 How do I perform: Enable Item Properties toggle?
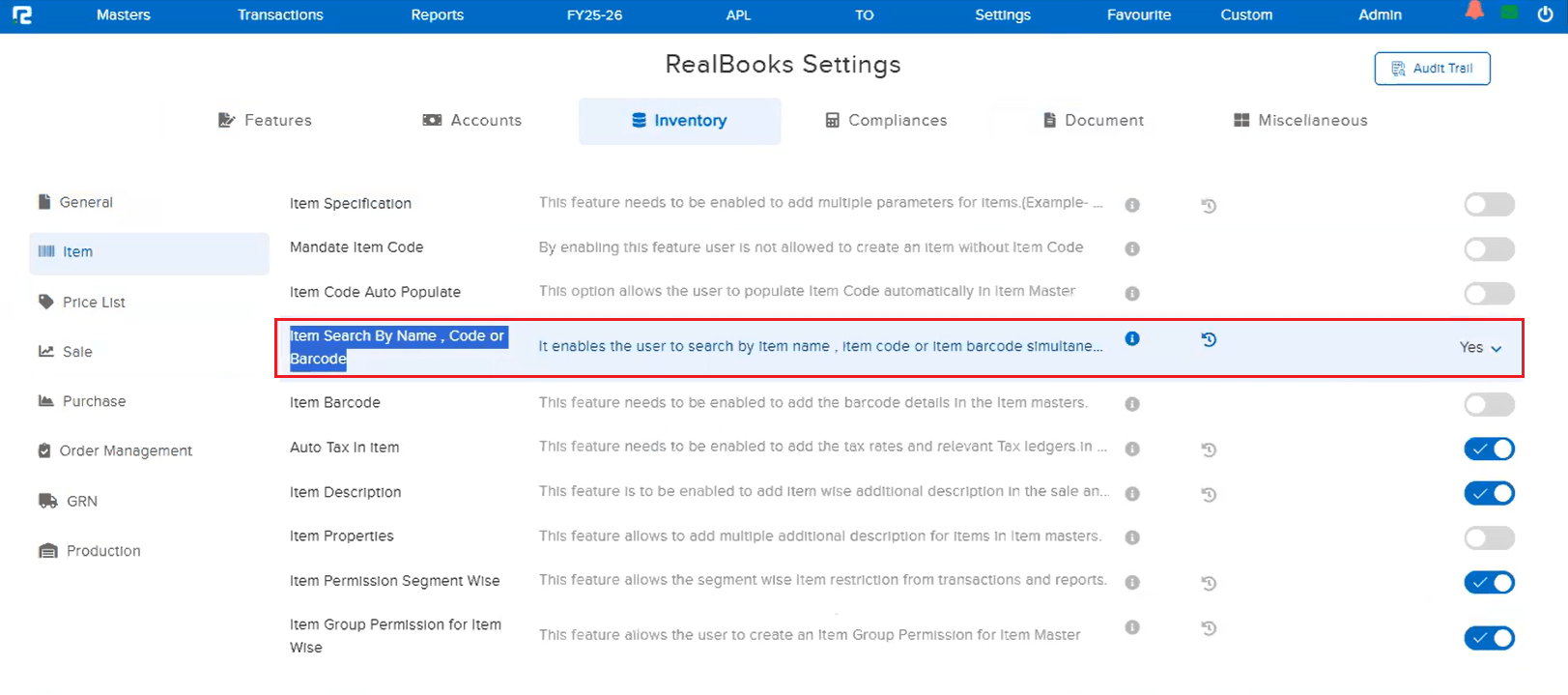click(x=1489, y=537)
